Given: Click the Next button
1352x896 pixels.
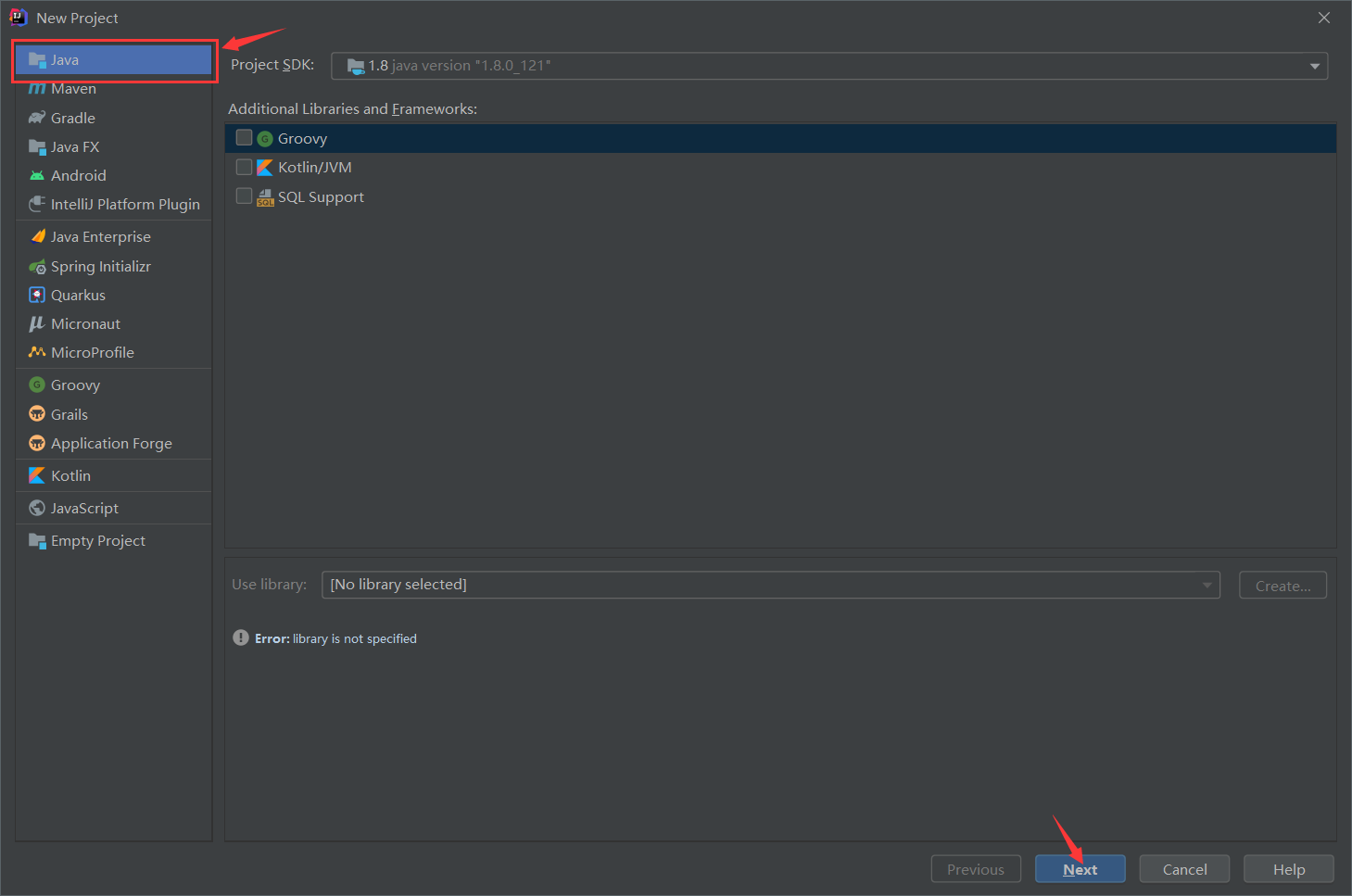Looking at the screenshot, I should pos(1079,869).
